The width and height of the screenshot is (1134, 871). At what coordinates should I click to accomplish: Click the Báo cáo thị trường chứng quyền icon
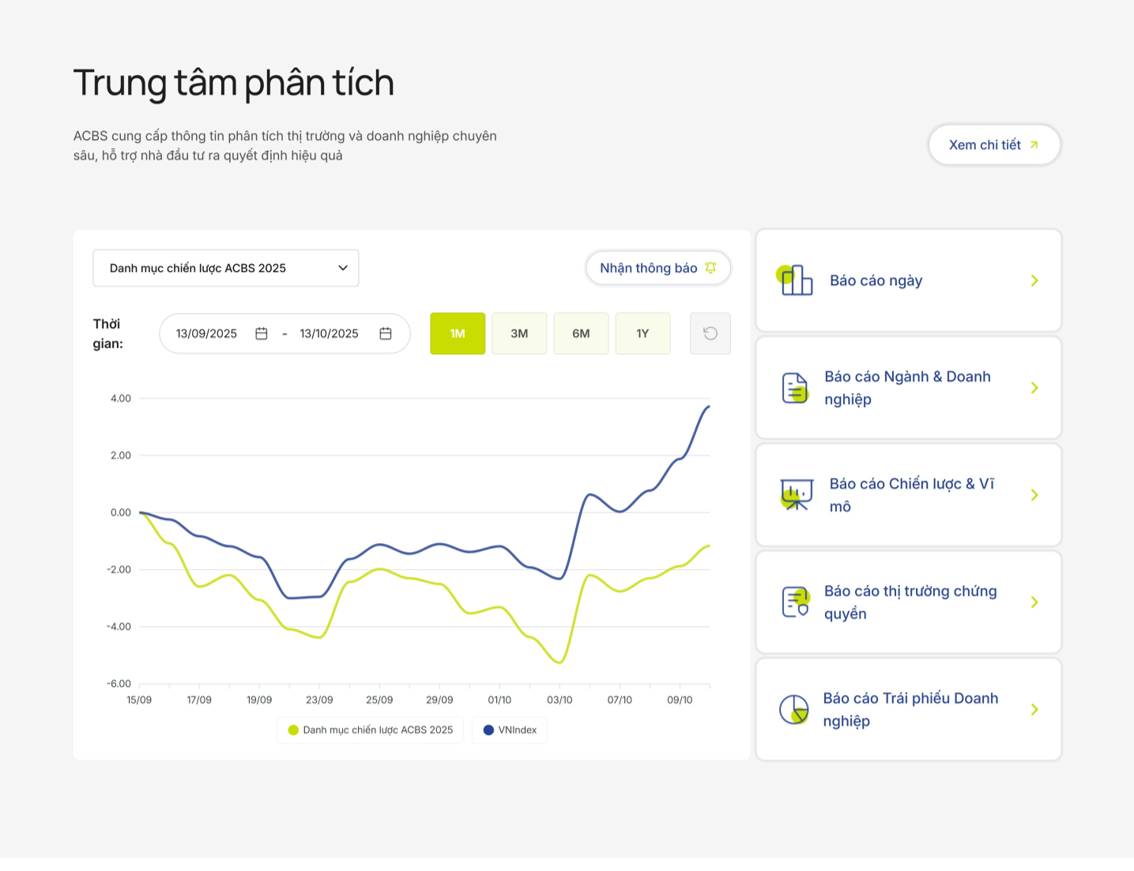click(795, 602)
